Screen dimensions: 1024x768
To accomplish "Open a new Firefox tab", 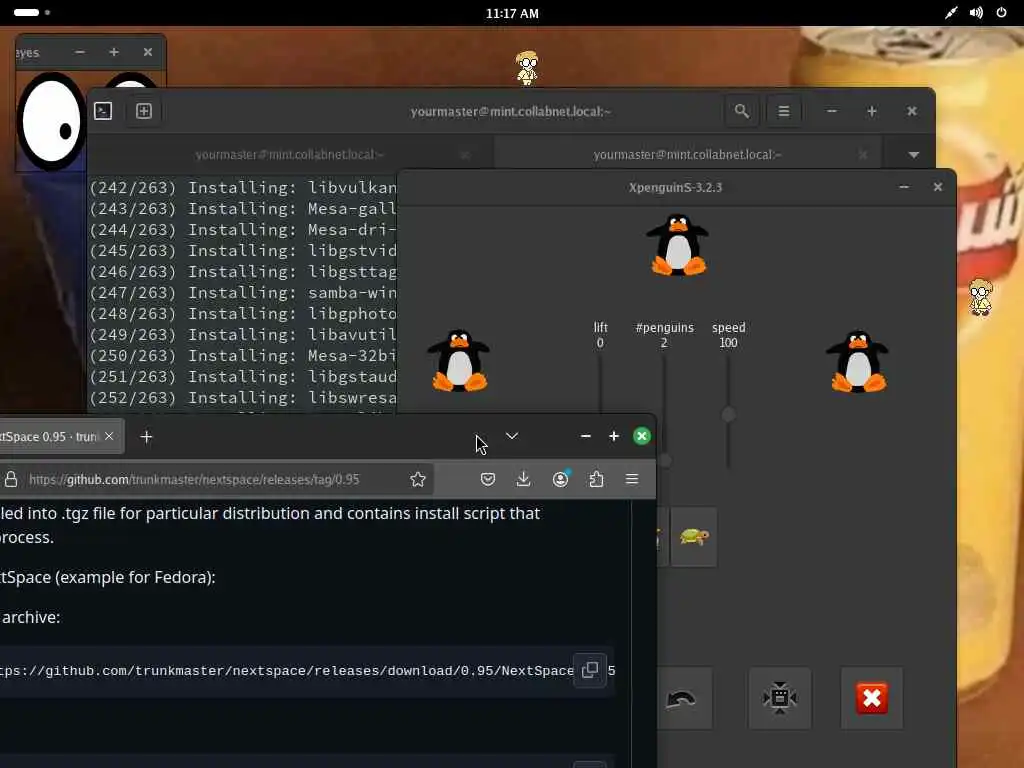I will 146,437.
